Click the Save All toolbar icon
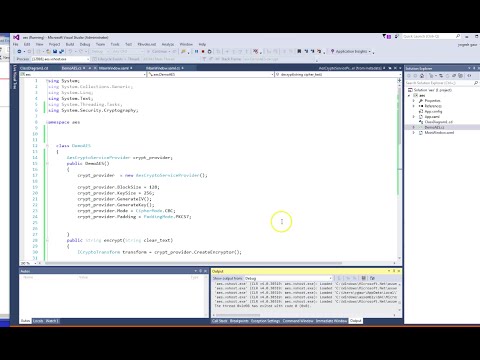Image resolution: width=480 pixels, height=360 pixels. click(61, 51)
